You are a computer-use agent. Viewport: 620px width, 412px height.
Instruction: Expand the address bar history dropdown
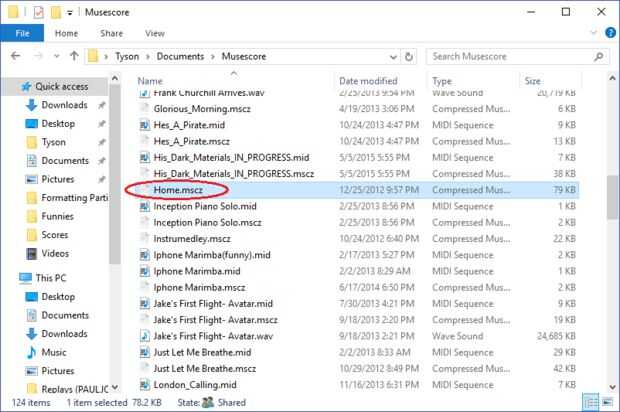[393, 57]
